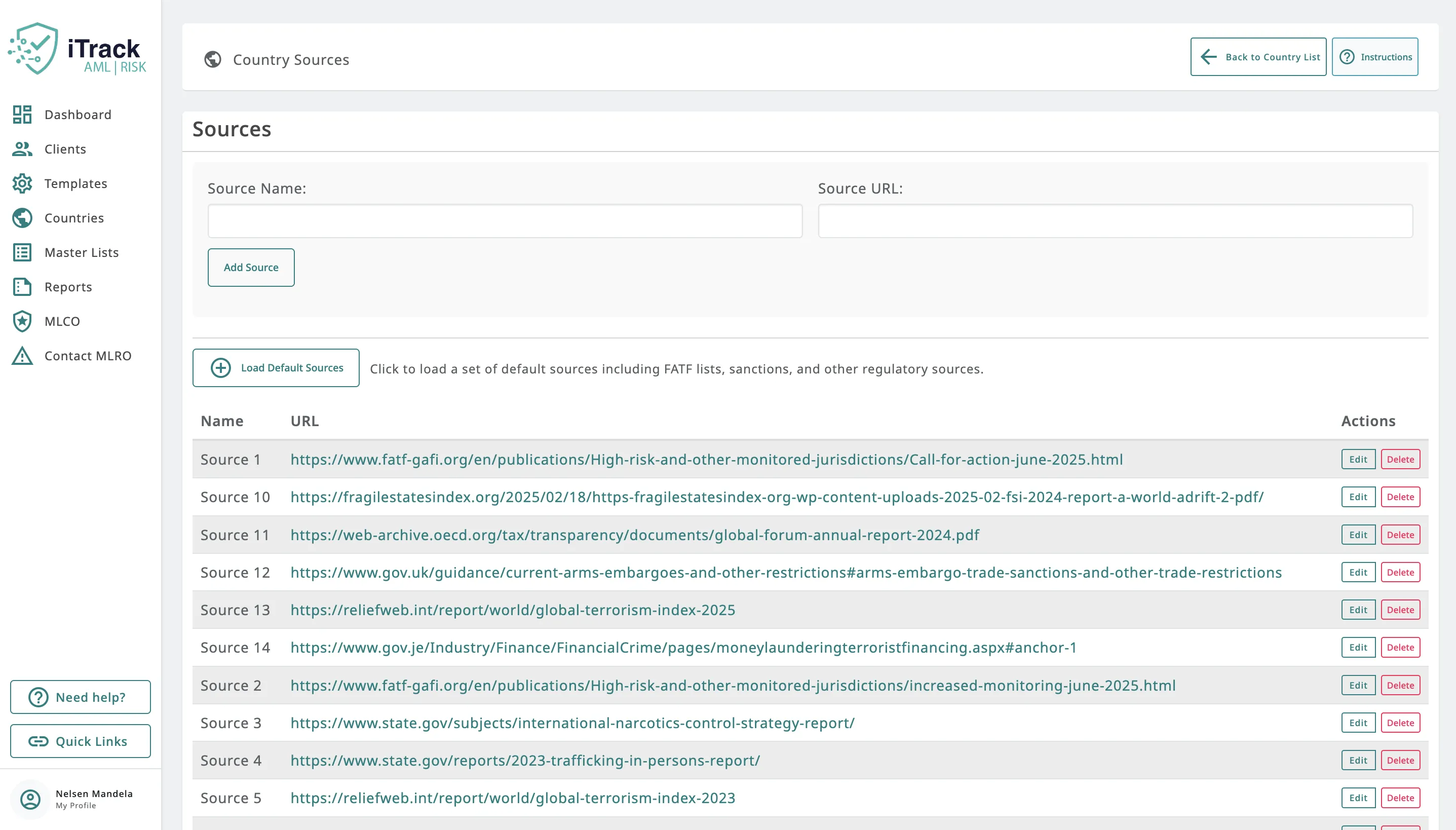Delete Source 13 entry

(1401, 610)
